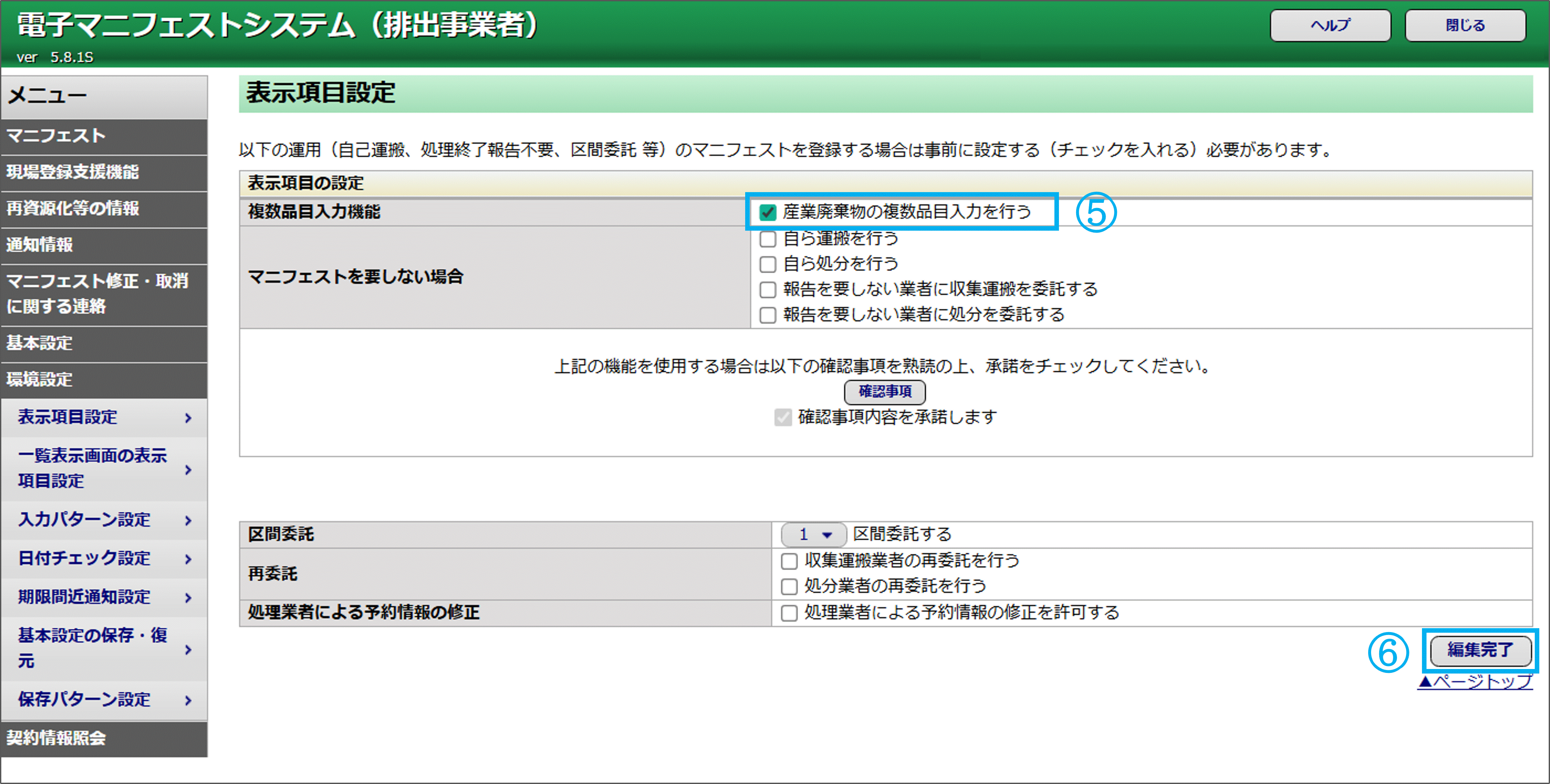Click the ヘルプ button in header
The image size is (1550, 784).
point(1330,25)
